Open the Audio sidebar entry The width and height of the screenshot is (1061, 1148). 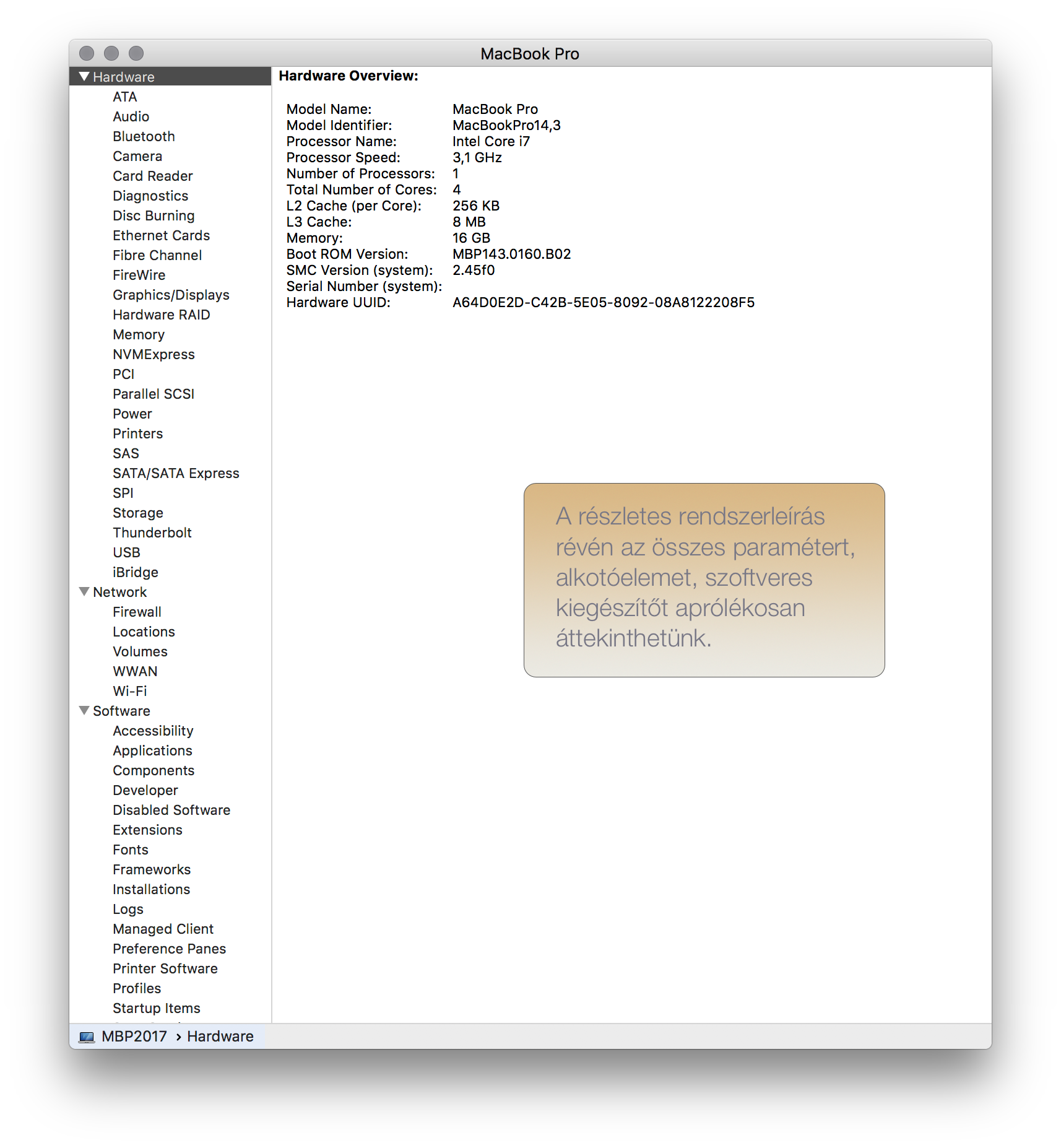click(x=131, y=116)
